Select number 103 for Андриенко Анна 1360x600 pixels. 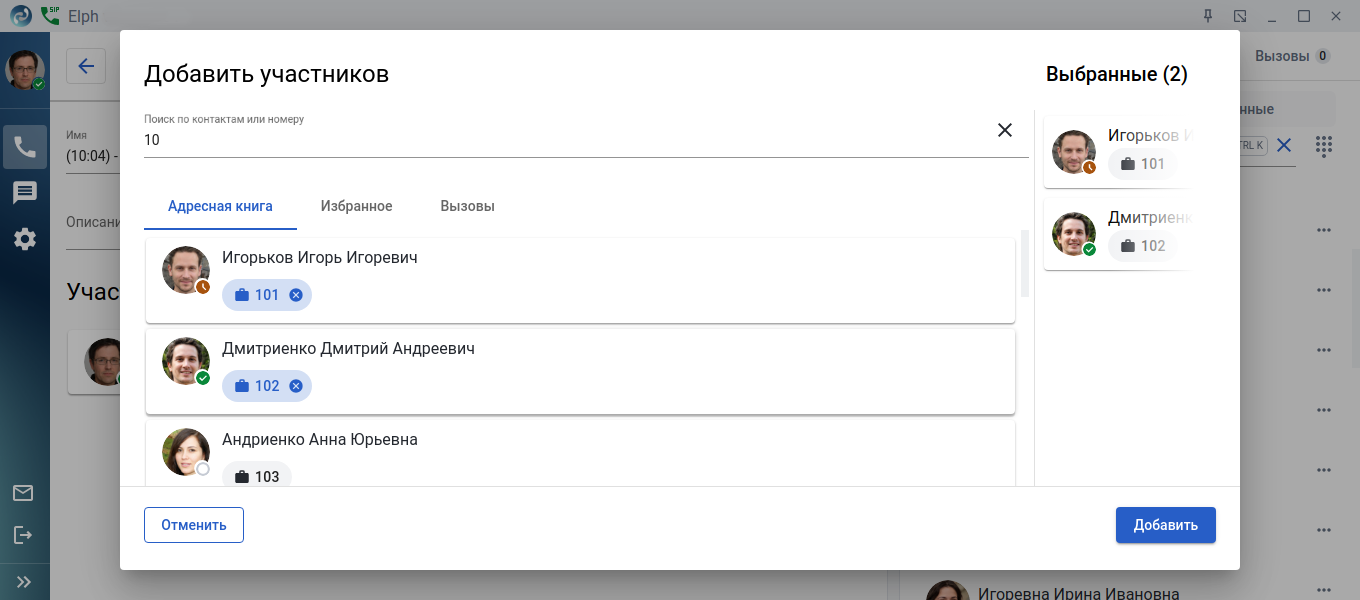257,477
